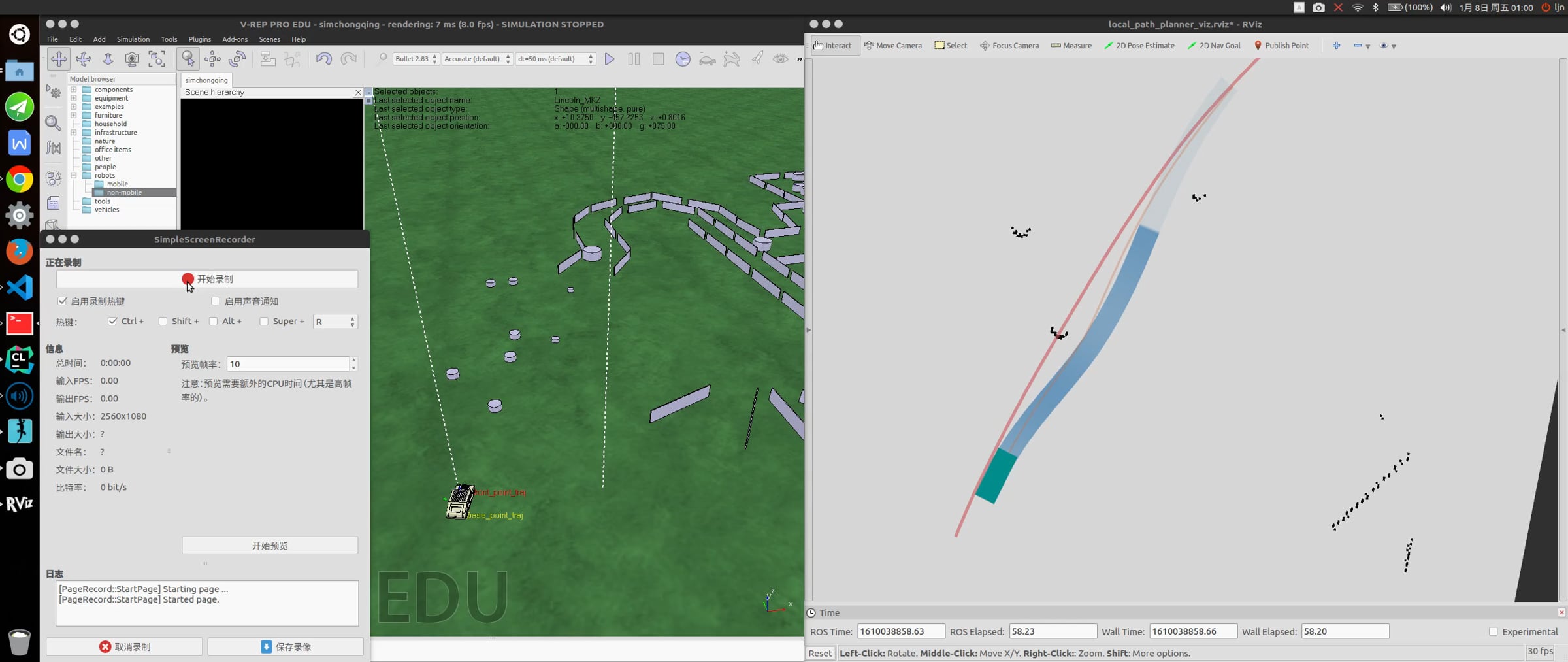
Task: Click the undo arrow in V-REP toolbar
Action: coord(323,59)
